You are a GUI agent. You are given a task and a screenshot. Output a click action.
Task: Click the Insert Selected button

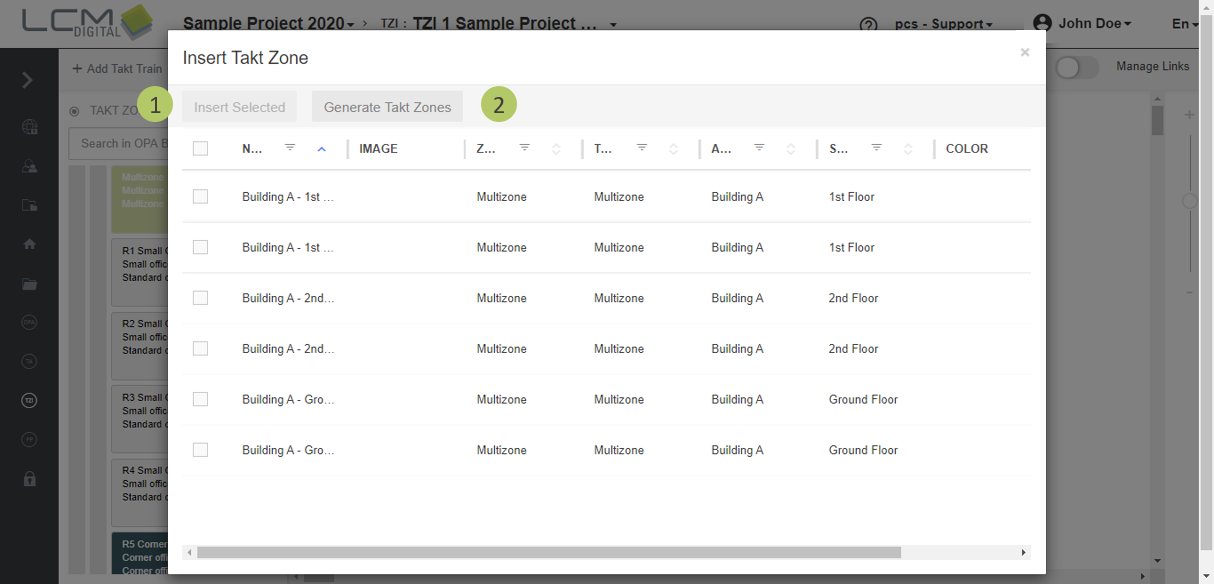[239, 107]
